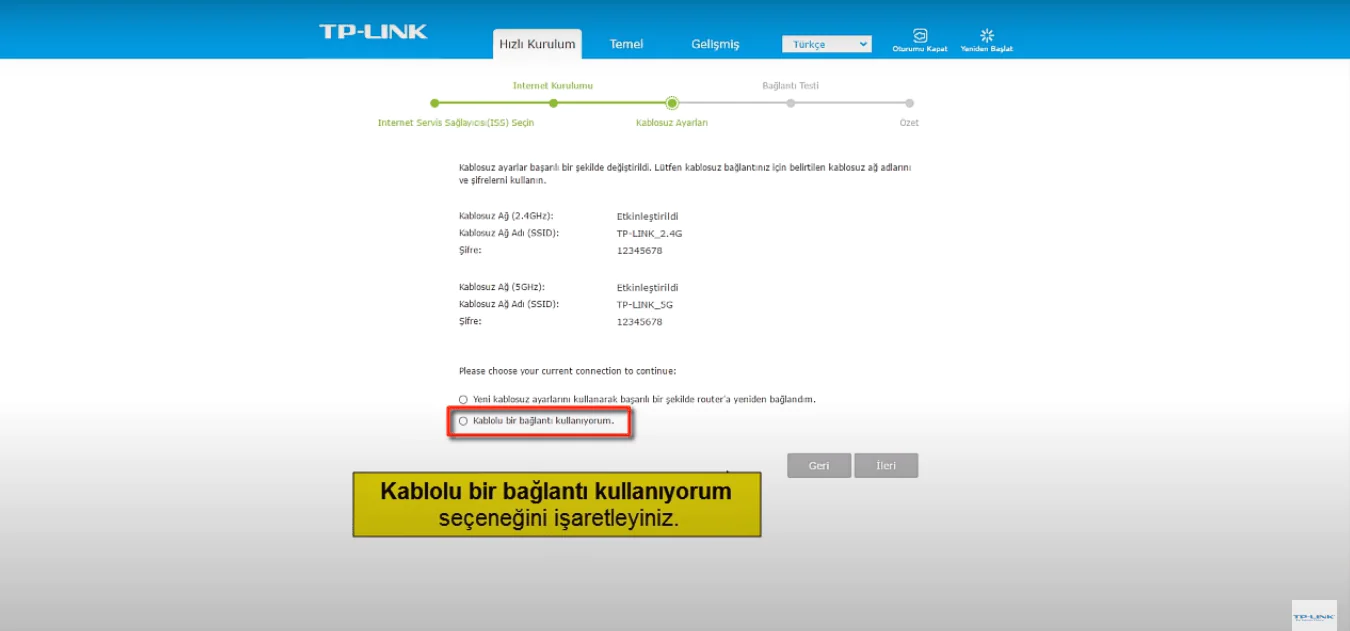This screenshot has width=1350, height=631.
Task: Click 'Etkinleştirildi' status for the 2.4GHz network
Action: 647,215
